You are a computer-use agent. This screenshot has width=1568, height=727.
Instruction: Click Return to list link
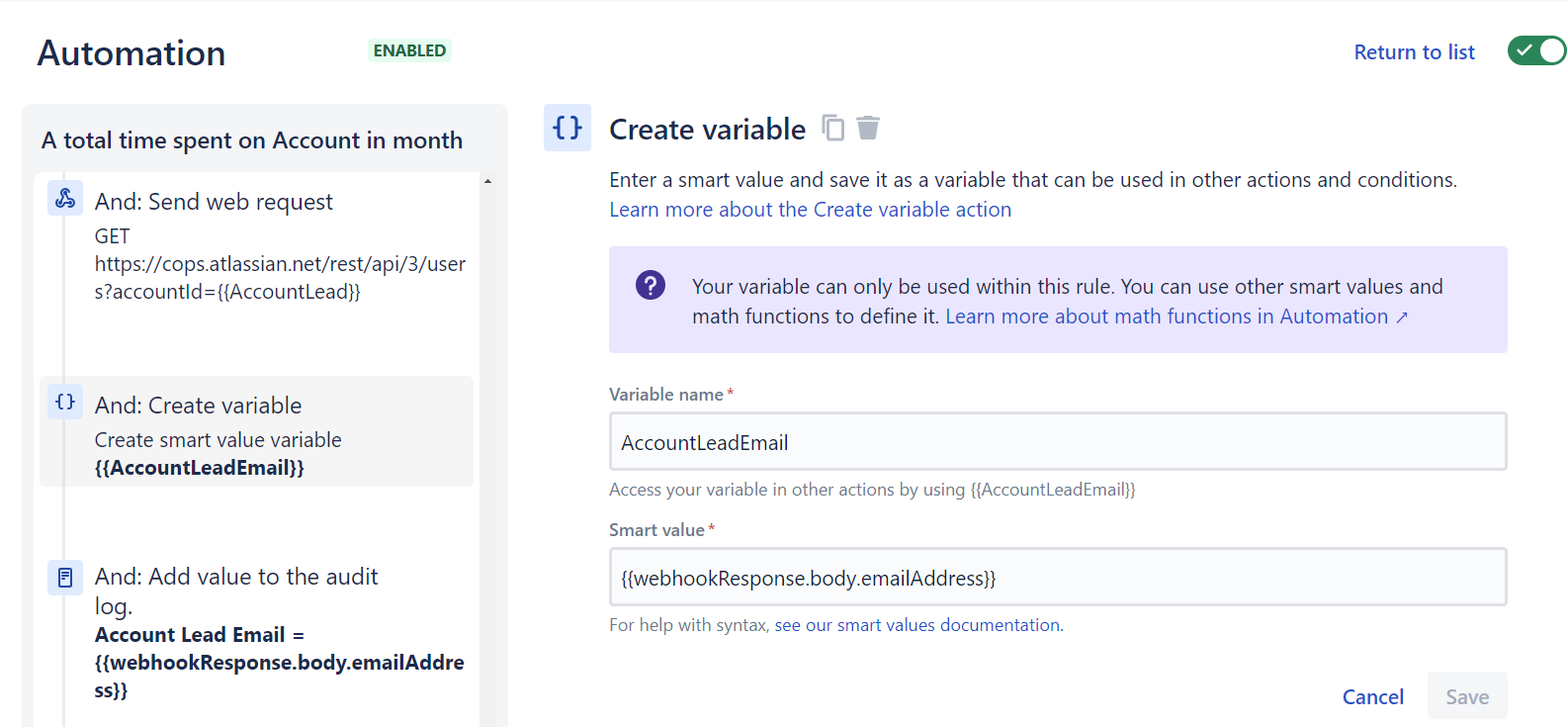tap(1414, 52)
